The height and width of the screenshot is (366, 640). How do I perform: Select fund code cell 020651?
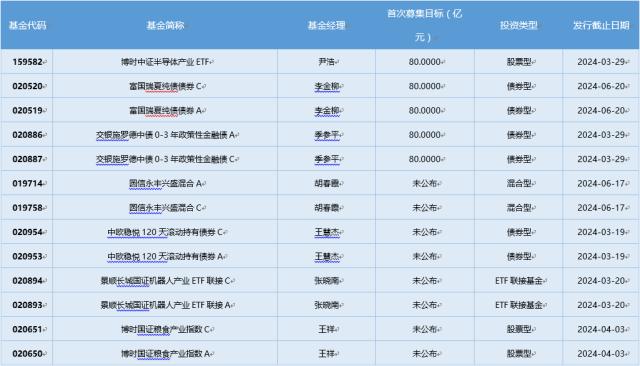pos(27,329)
